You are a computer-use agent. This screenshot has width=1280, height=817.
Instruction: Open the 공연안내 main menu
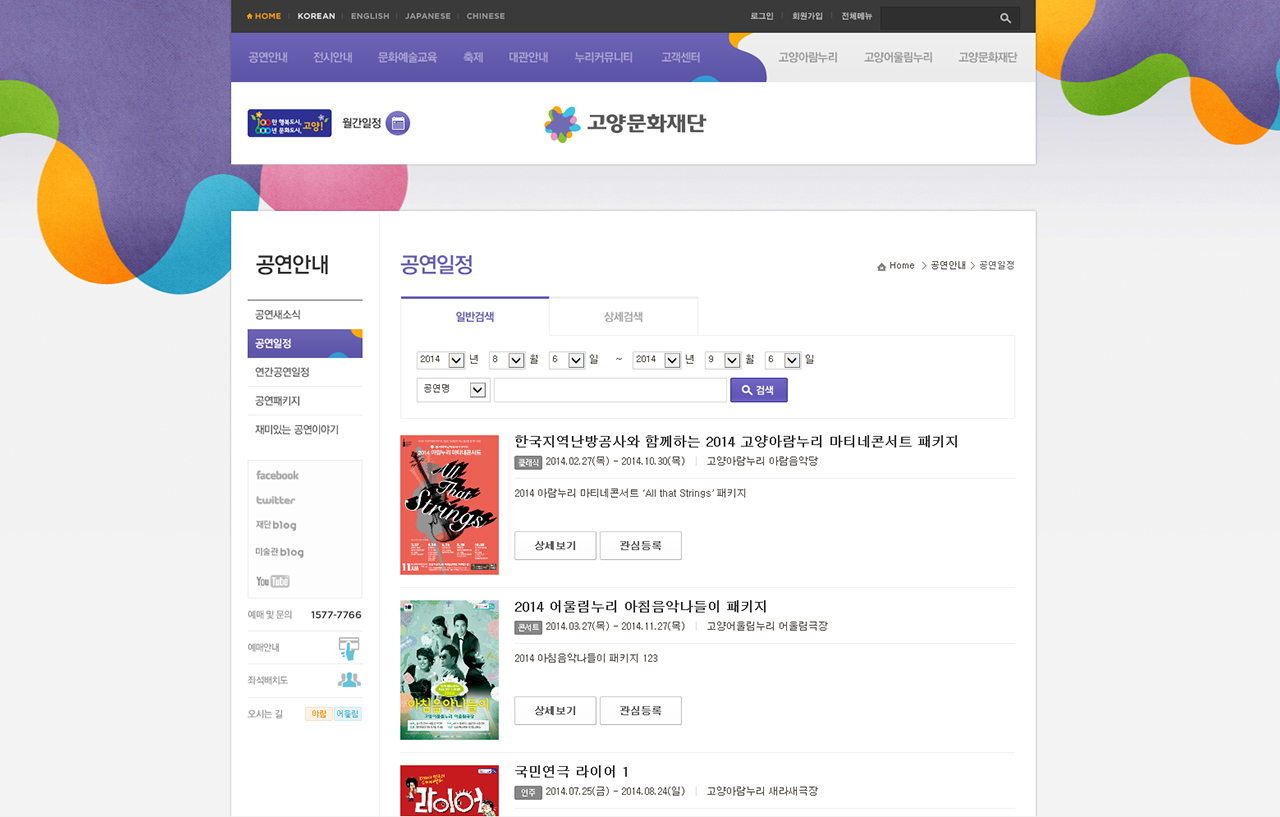point(268,58)
